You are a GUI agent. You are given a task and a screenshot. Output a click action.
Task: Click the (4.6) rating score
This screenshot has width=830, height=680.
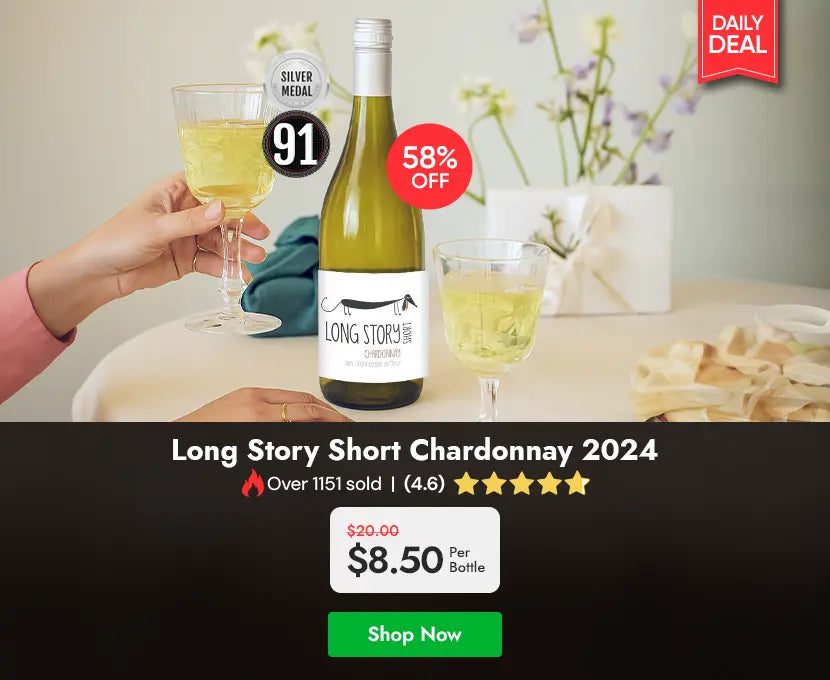424,484
